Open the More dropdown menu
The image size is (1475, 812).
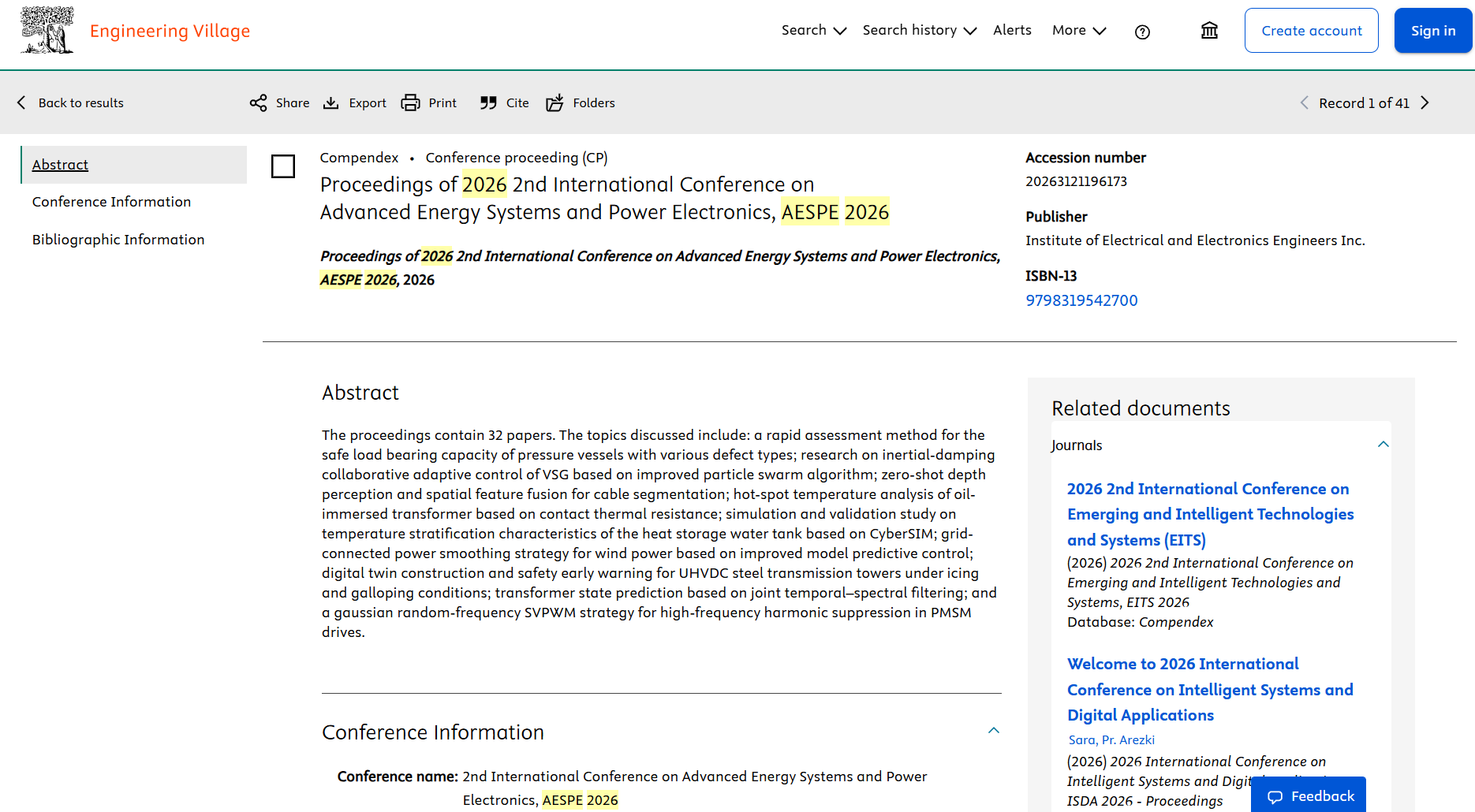[1079, 30]
